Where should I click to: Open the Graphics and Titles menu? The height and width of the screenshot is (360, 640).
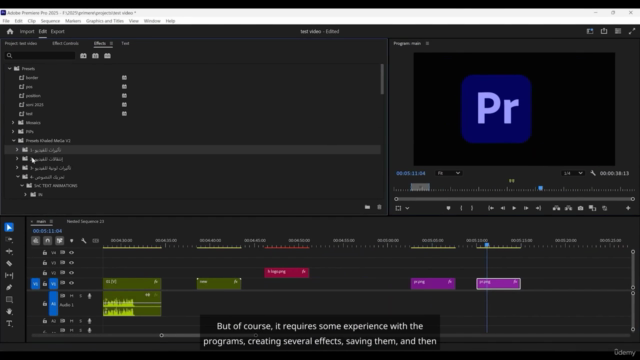click(105, 21)
